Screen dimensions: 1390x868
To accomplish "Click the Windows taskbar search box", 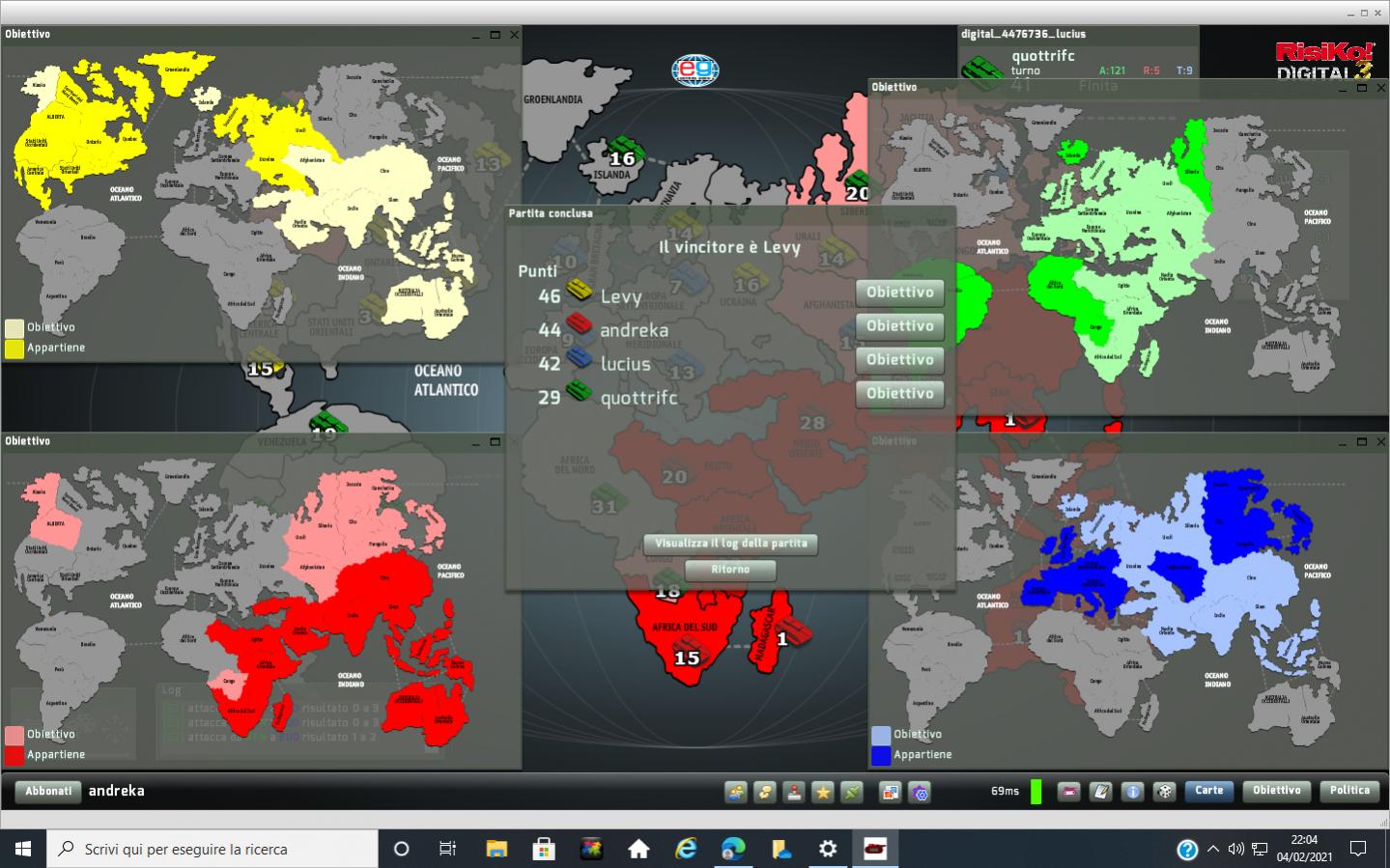I will pos(213,849).
